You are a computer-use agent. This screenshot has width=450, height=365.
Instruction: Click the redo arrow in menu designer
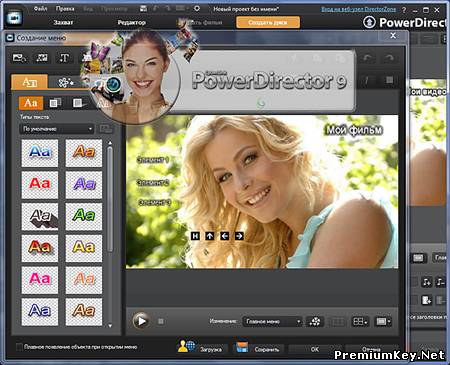pyautogui.click(x=389, y=58)
